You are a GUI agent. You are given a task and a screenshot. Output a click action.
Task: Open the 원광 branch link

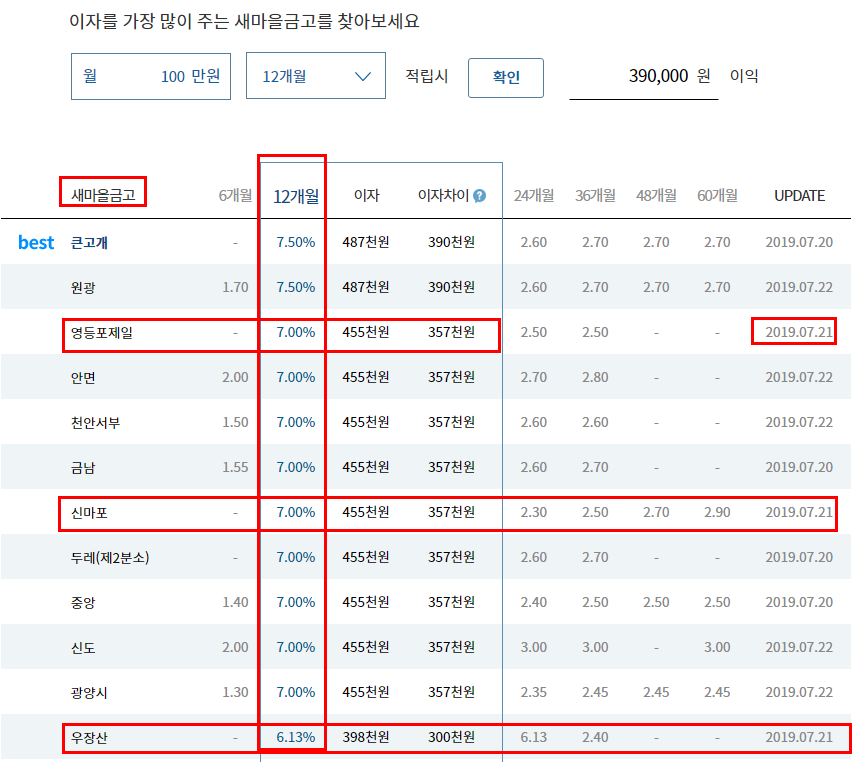pyautogui.click(x=83, y=288)
